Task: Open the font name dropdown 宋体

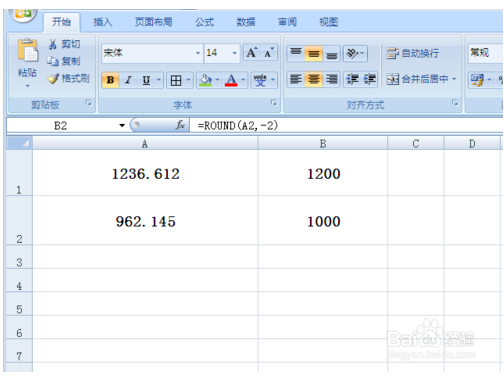Action: (198, 53)
